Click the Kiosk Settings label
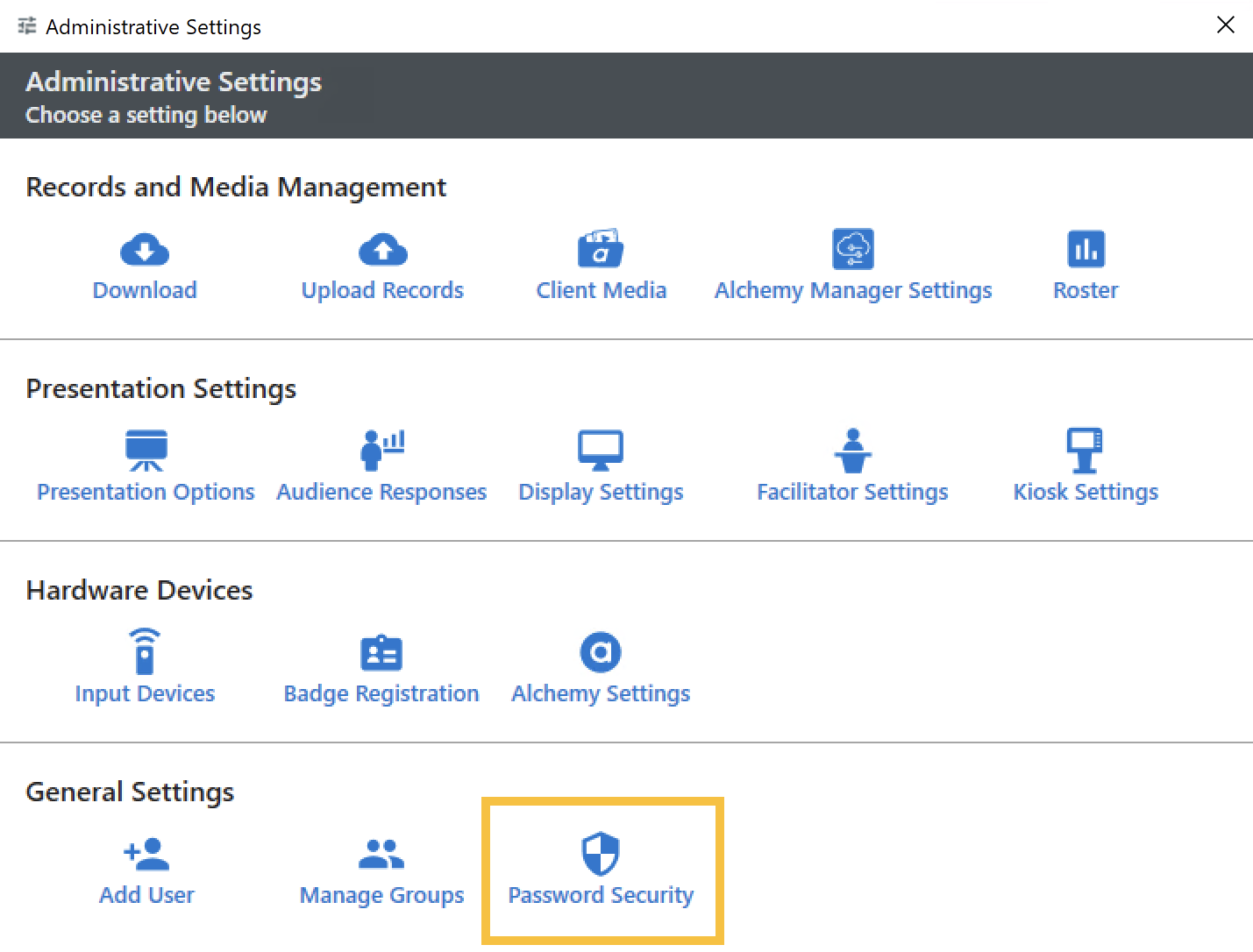 tap(1086, 492)
